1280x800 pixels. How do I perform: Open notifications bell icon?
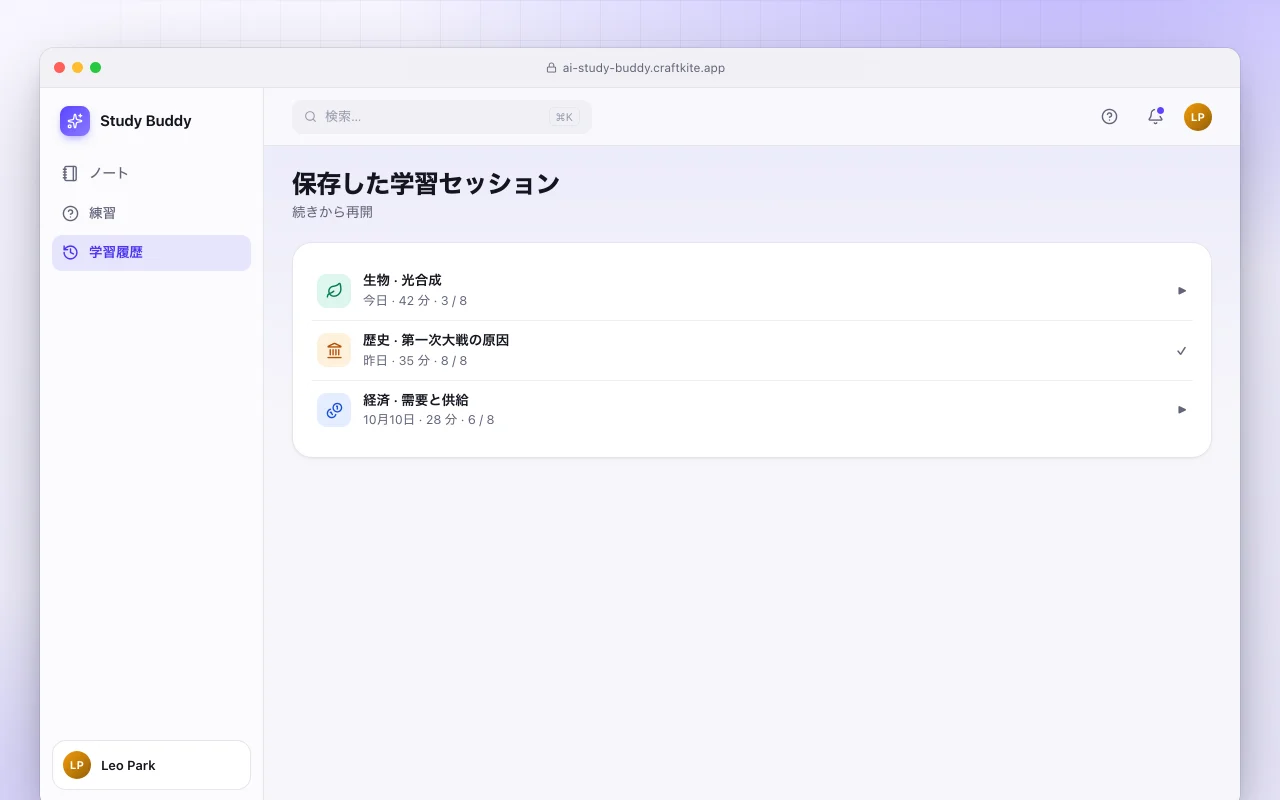(1155, 117)
